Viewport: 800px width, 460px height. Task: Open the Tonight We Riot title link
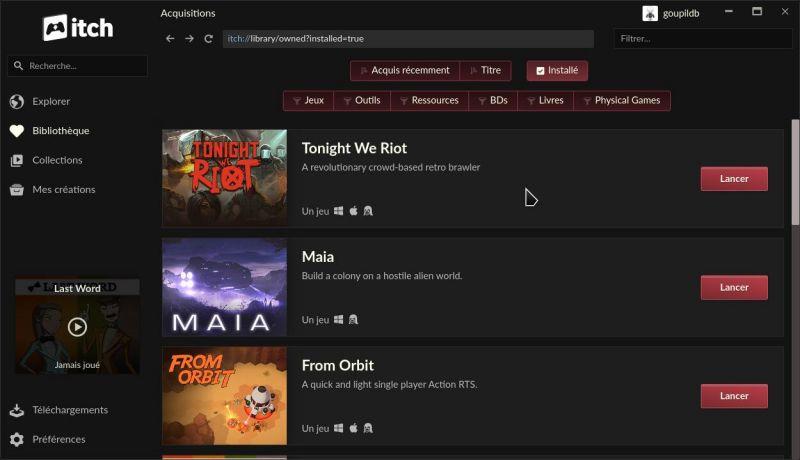click(x=354, y=148)
